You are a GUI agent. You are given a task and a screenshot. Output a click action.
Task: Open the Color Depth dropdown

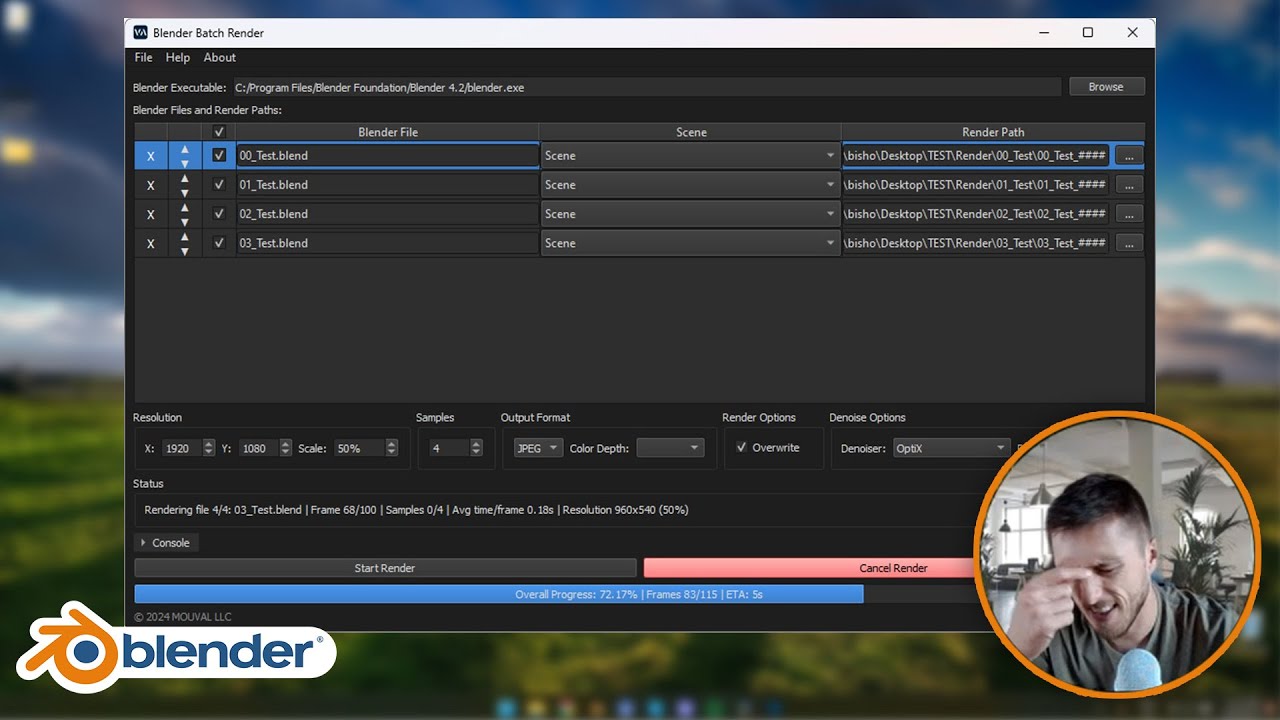coord(670,448)
